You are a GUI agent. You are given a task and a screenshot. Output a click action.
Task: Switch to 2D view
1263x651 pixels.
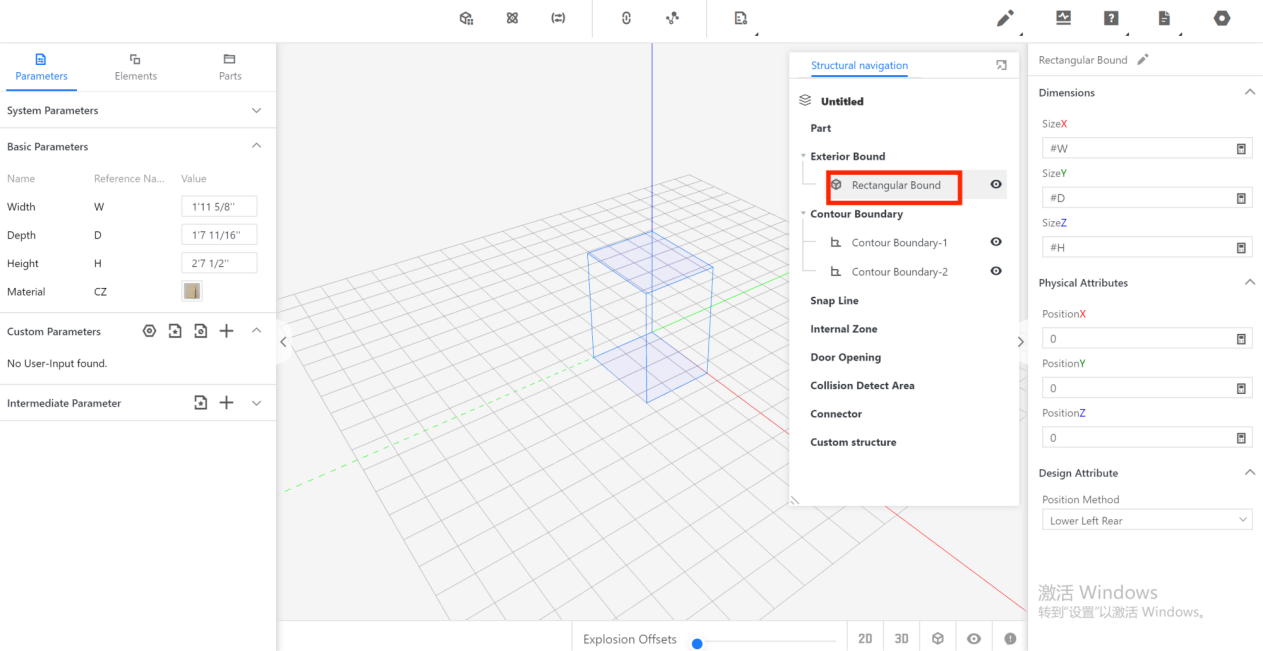coord(865,639)
